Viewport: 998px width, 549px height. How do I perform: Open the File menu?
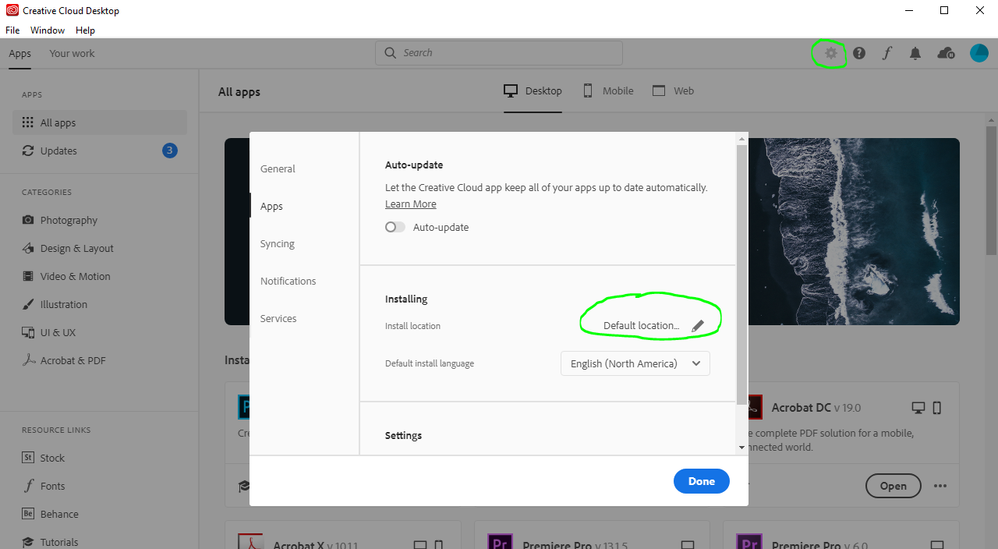point(12,30)
